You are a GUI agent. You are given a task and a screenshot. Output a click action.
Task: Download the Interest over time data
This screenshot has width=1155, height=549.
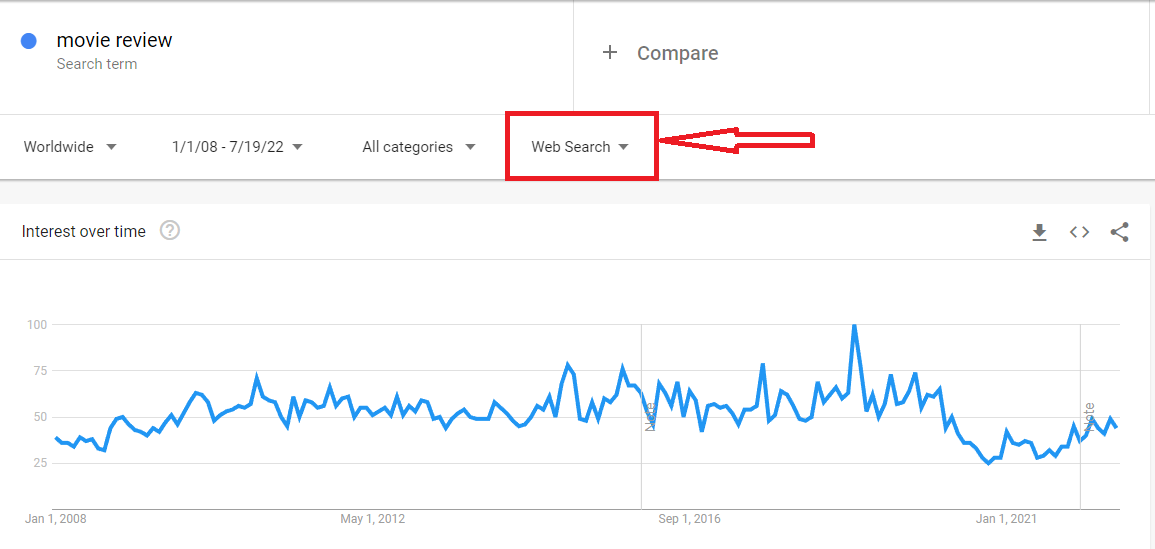[1039, 232]
